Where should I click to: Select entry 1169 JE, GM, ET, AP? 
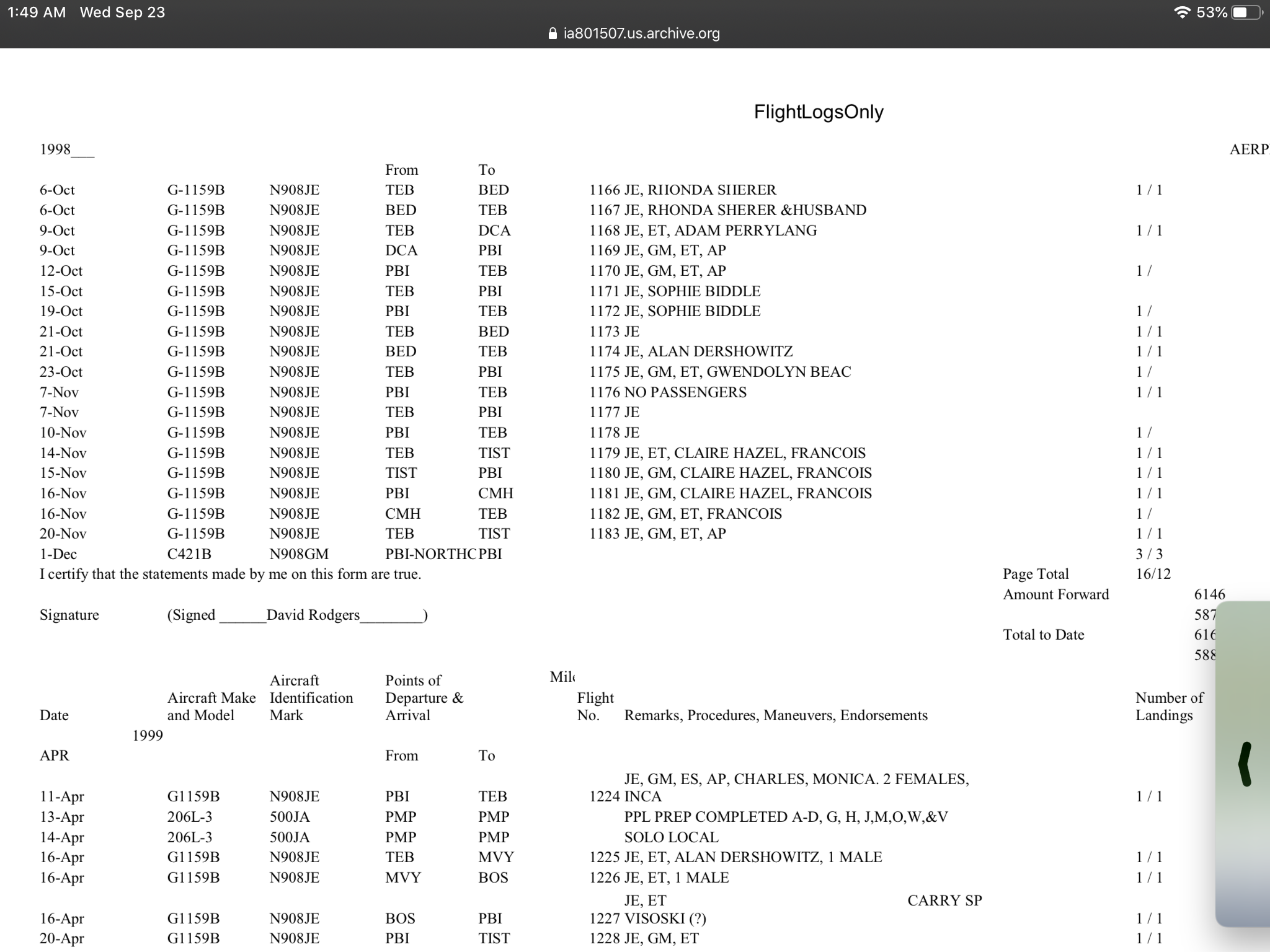[657, 250]
